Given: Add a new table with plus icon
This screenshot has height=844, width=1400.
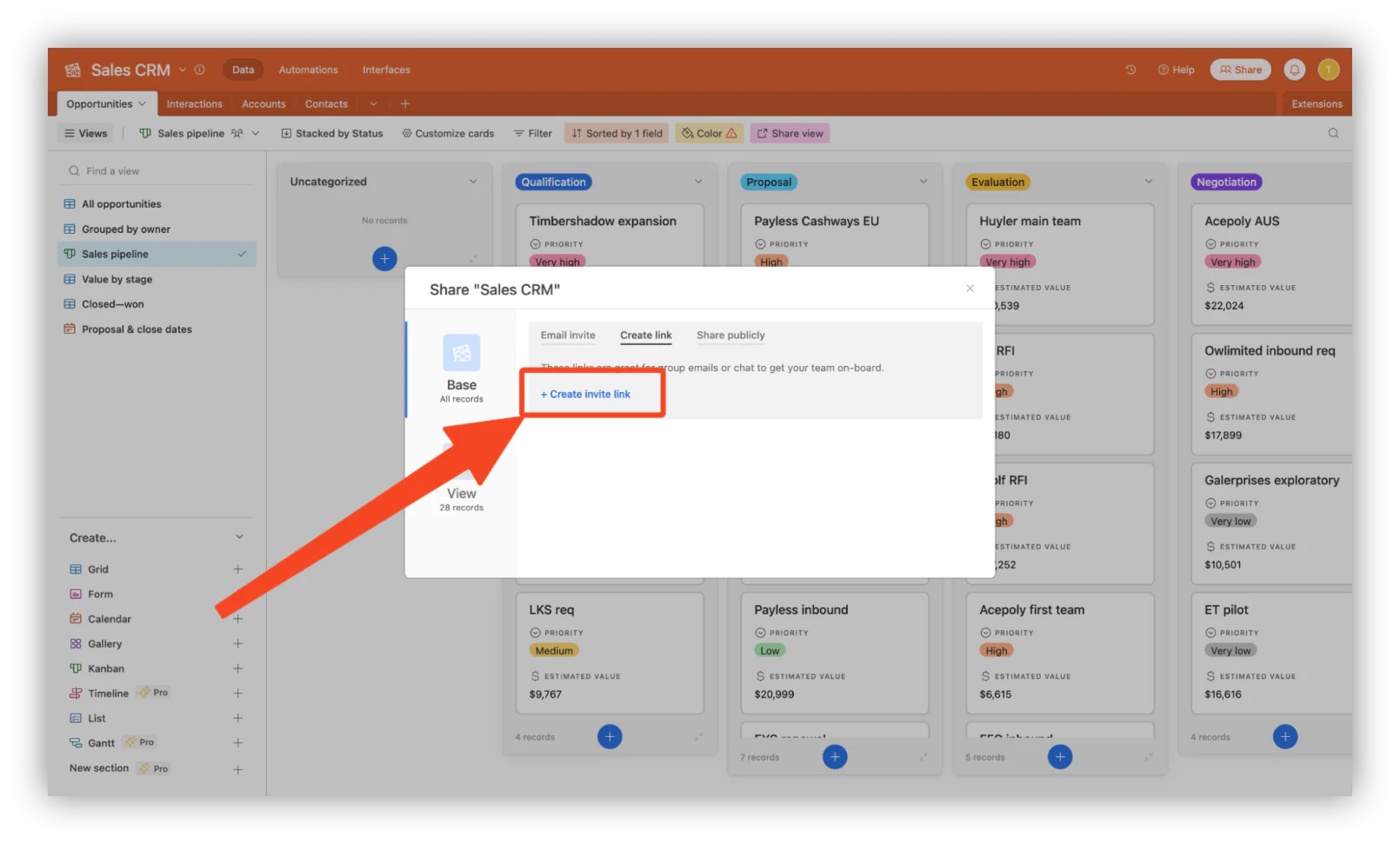Looking at the screenshot, I should click(405, 103).
